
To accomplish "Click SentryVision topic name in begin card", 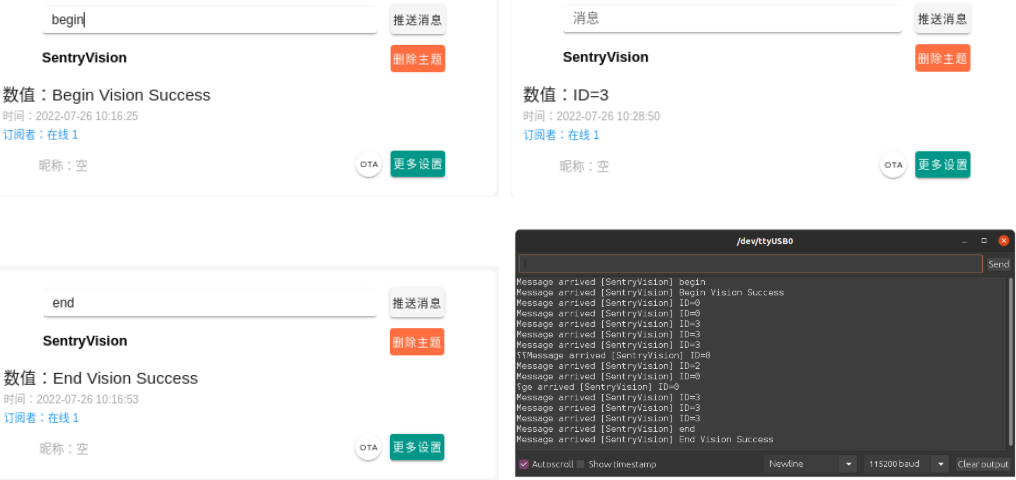I will 84,58.
